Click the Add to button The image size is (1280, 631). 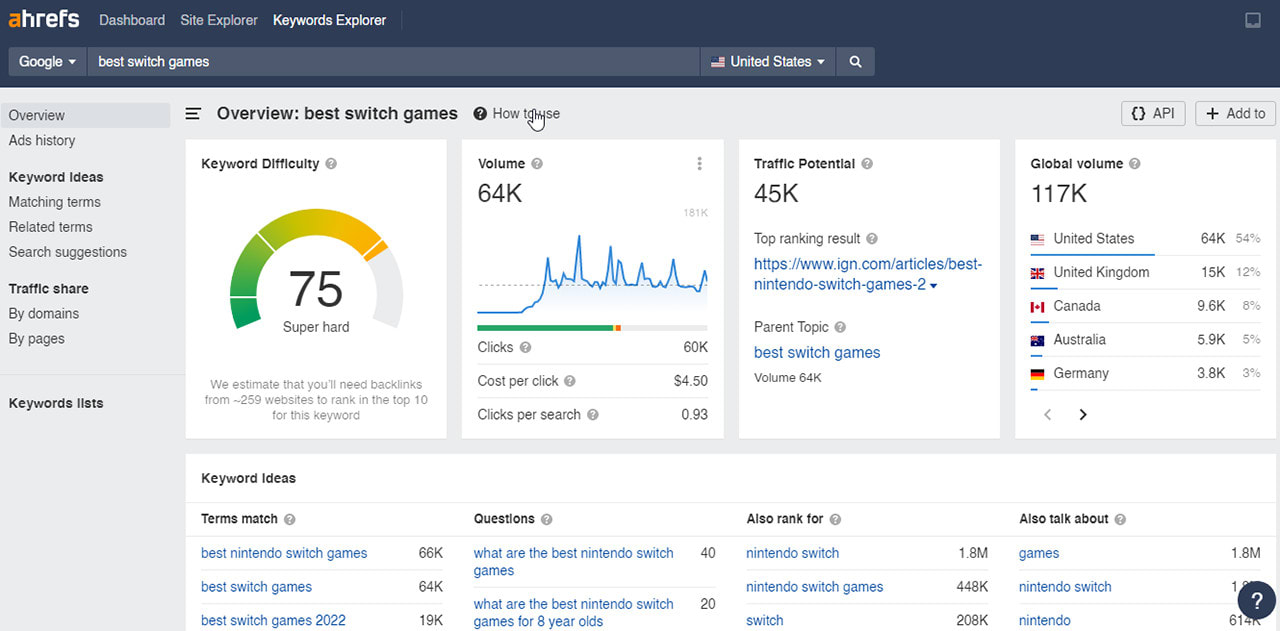pyautogui.click(x=1235, y=113)
